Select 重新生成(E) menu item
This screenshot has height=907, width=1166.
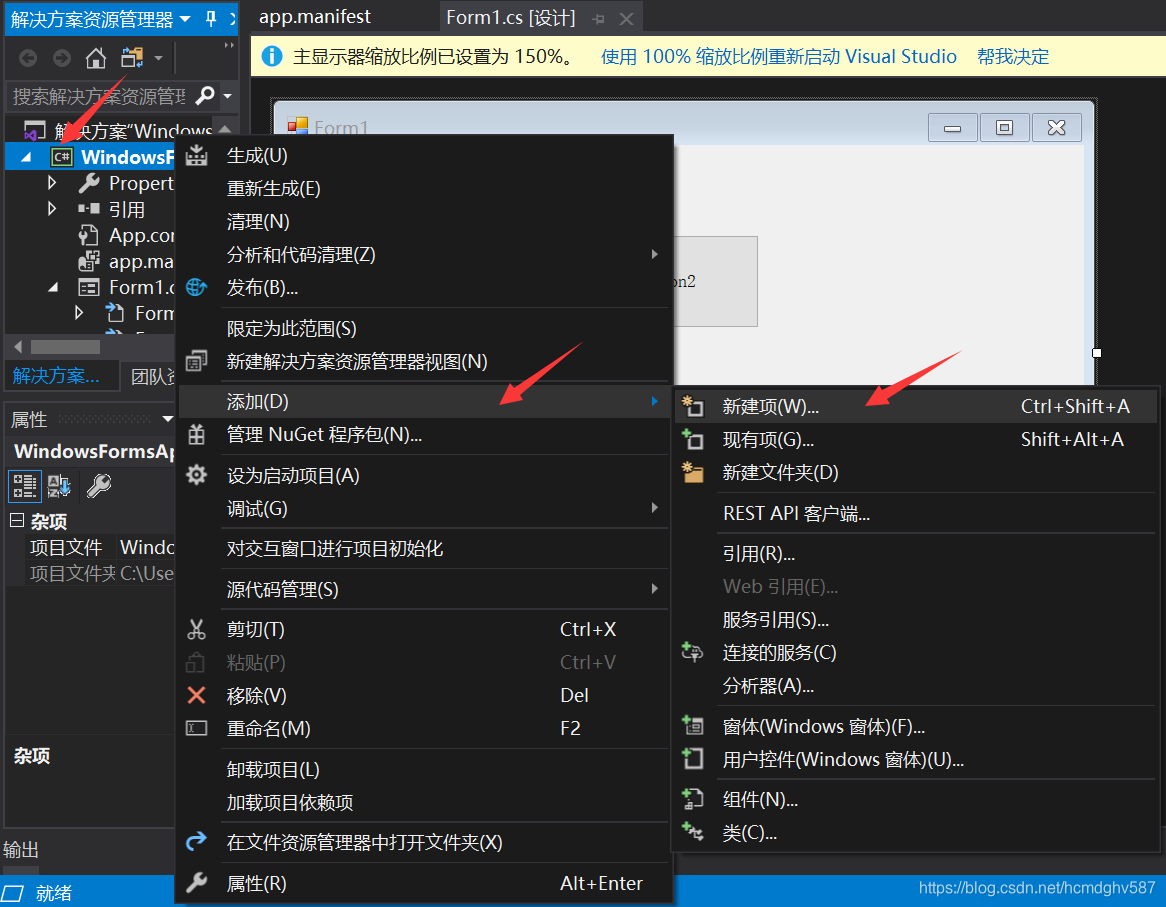click(424, 188)
